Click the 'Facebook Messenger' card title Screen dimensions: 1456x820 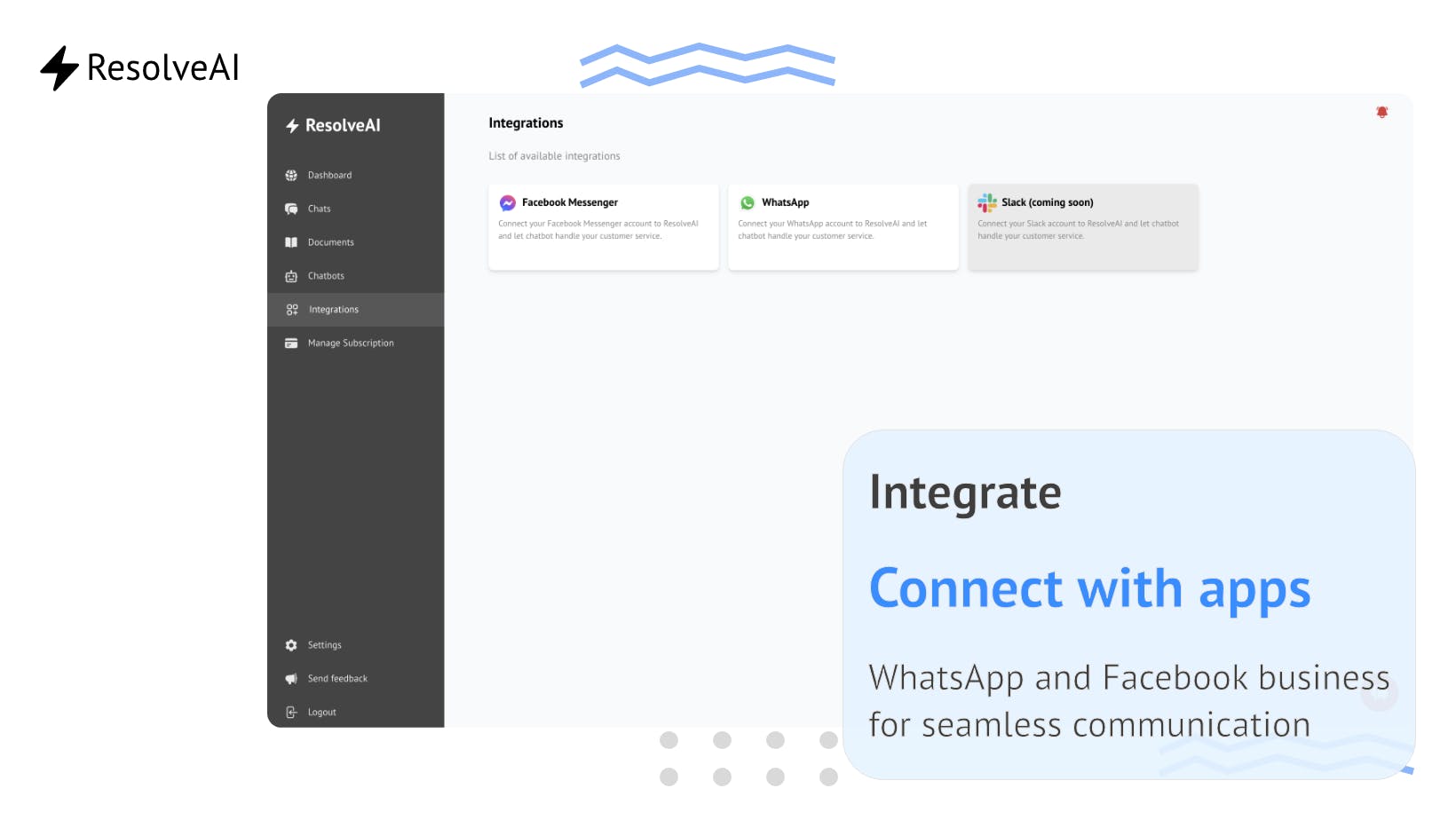(570, 203)
